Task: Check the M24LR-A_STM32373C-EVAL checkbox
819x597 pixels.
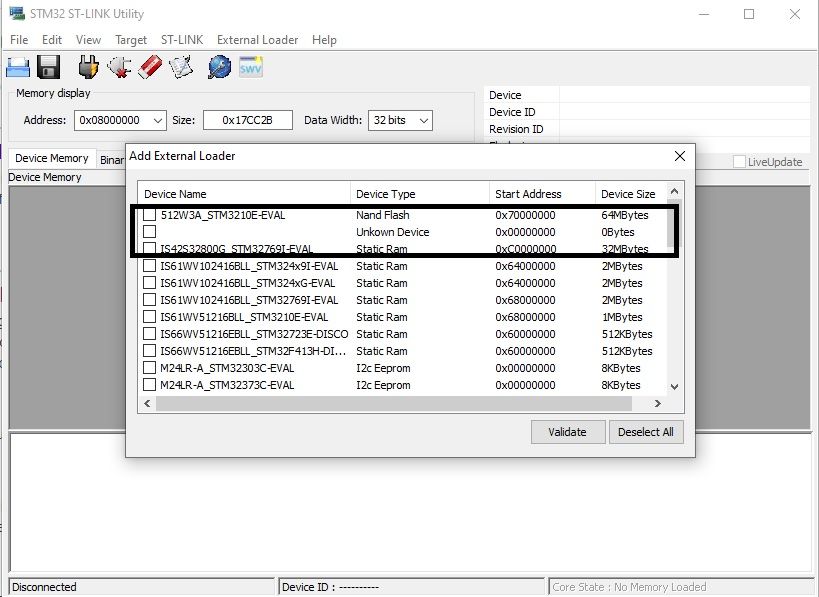Action: click(x=149, y=385)
